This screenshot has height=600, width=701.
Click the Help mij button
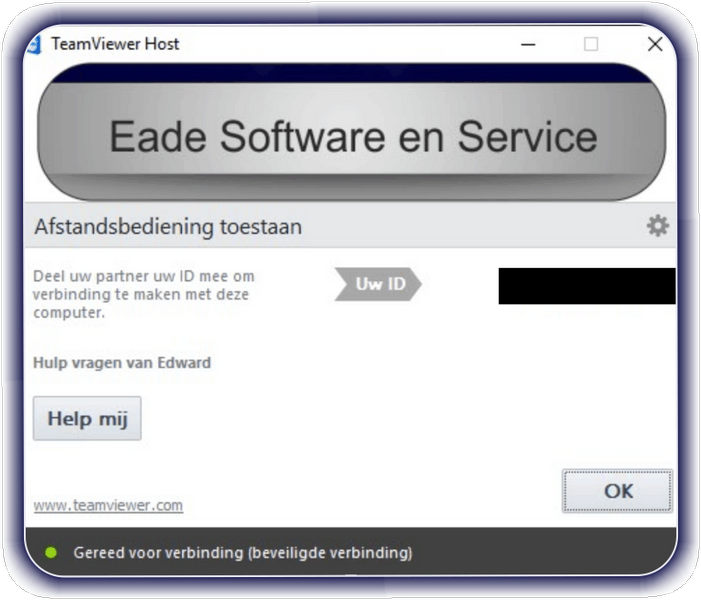tap(87, 418)
